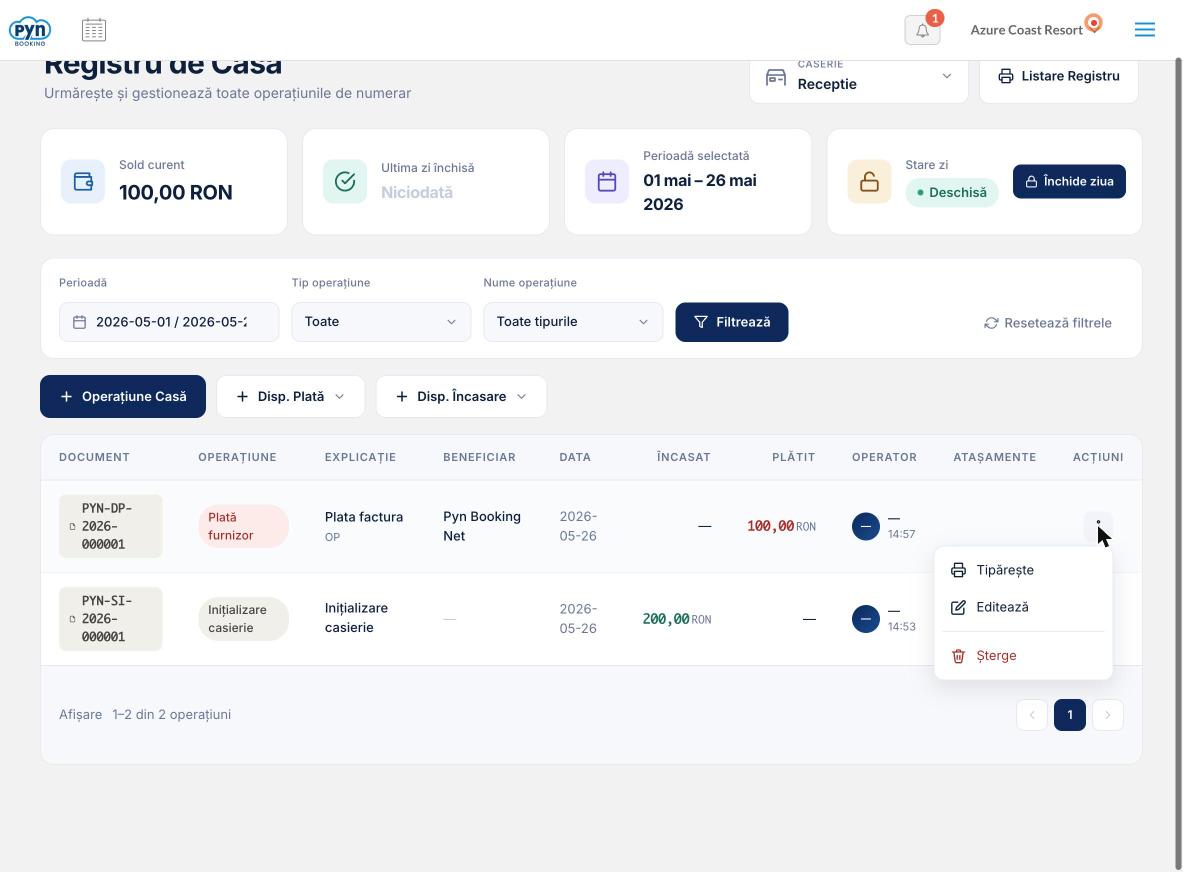Click the Deschisă status badge

pyautogui.click(x=951, y=192)
